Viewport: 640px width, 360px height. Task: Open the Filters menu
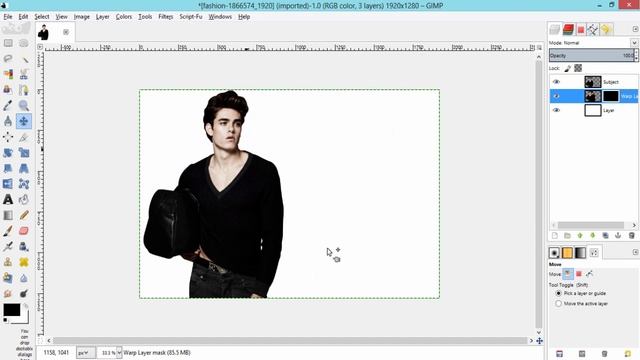point(165,17)
